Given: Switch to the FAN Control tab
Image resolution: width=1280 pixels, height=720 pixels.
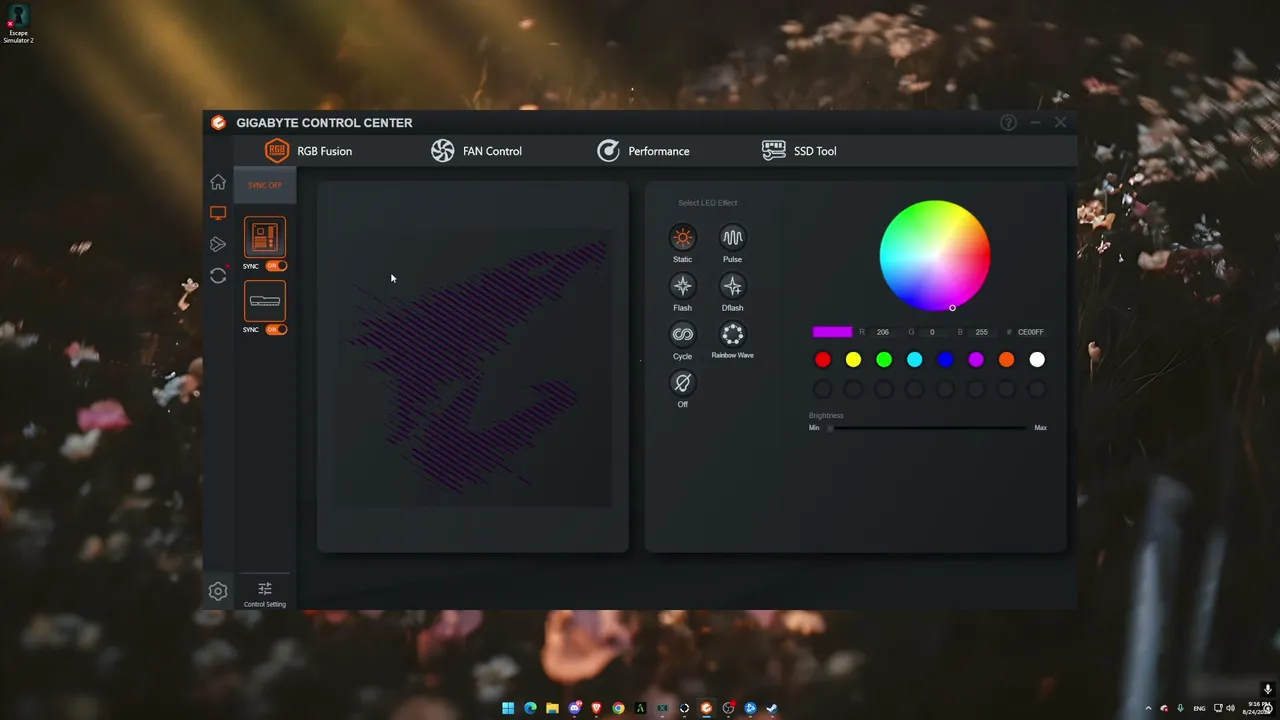Looking at the screenshot, I should coord(476,151).
